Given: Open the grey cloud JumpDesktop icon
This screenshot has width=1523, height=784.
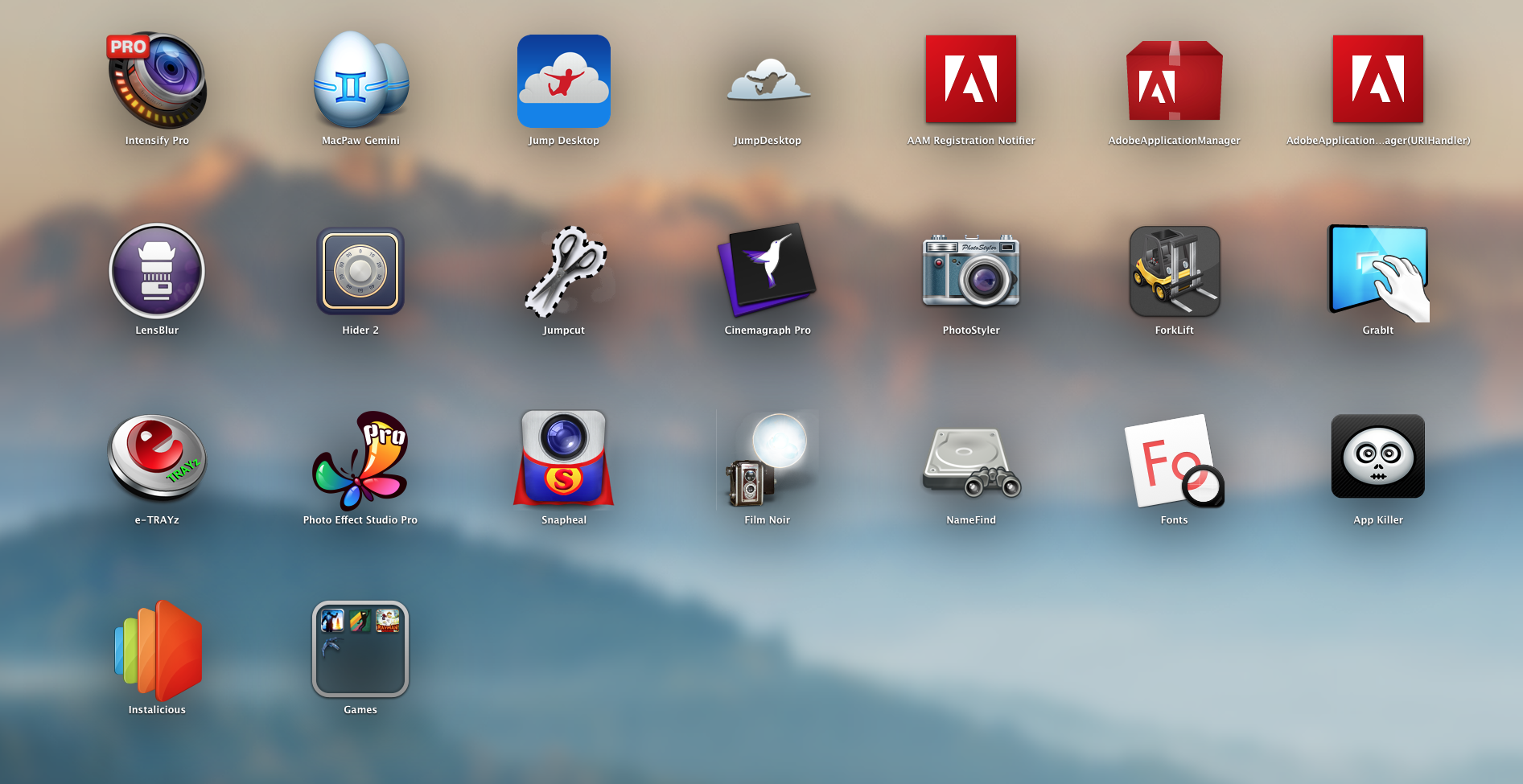Looking at the screenshot, I should click(x=768, y=81).
